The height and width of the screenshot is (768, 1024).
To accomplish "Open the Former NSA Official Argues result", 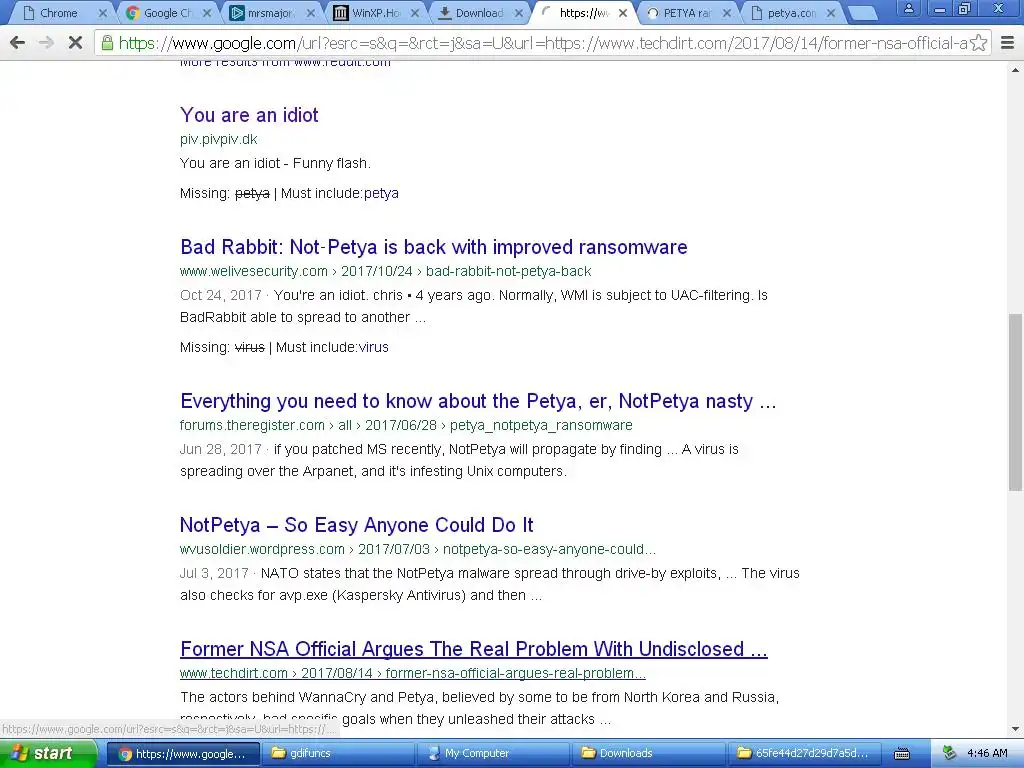I will pos(473,649).
